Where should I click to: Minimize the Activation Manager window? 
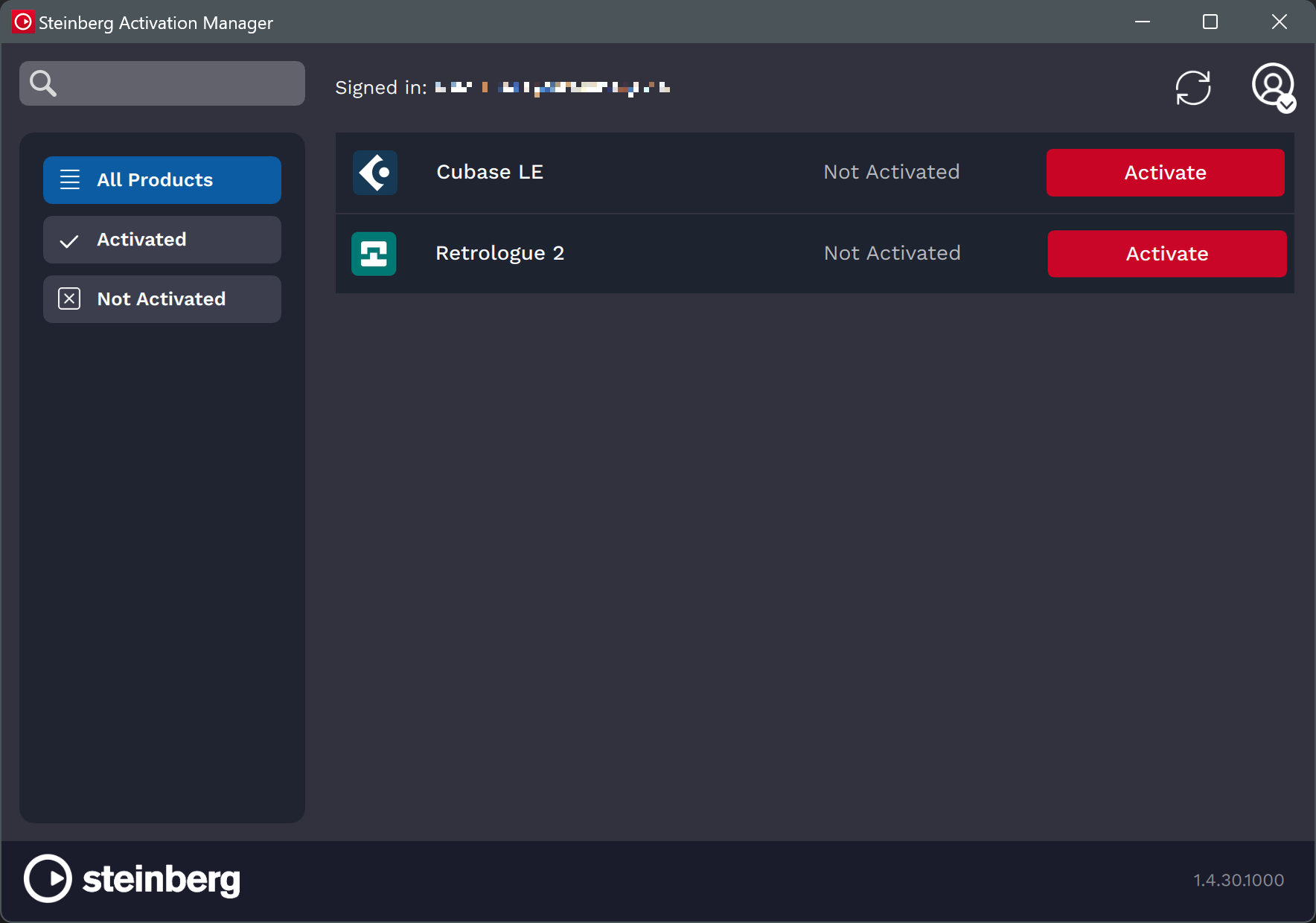click(1143, 22)
